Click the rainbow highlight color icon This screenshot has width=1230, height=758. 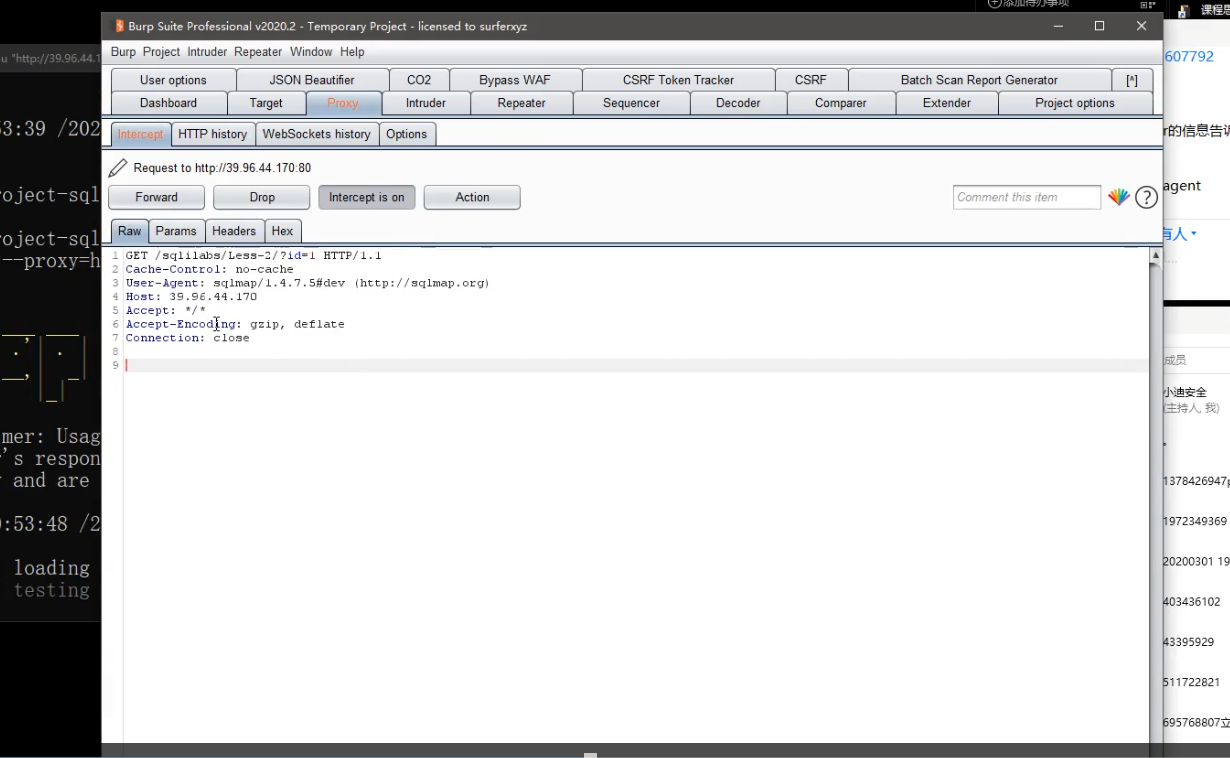click(x=1120, y=197)
